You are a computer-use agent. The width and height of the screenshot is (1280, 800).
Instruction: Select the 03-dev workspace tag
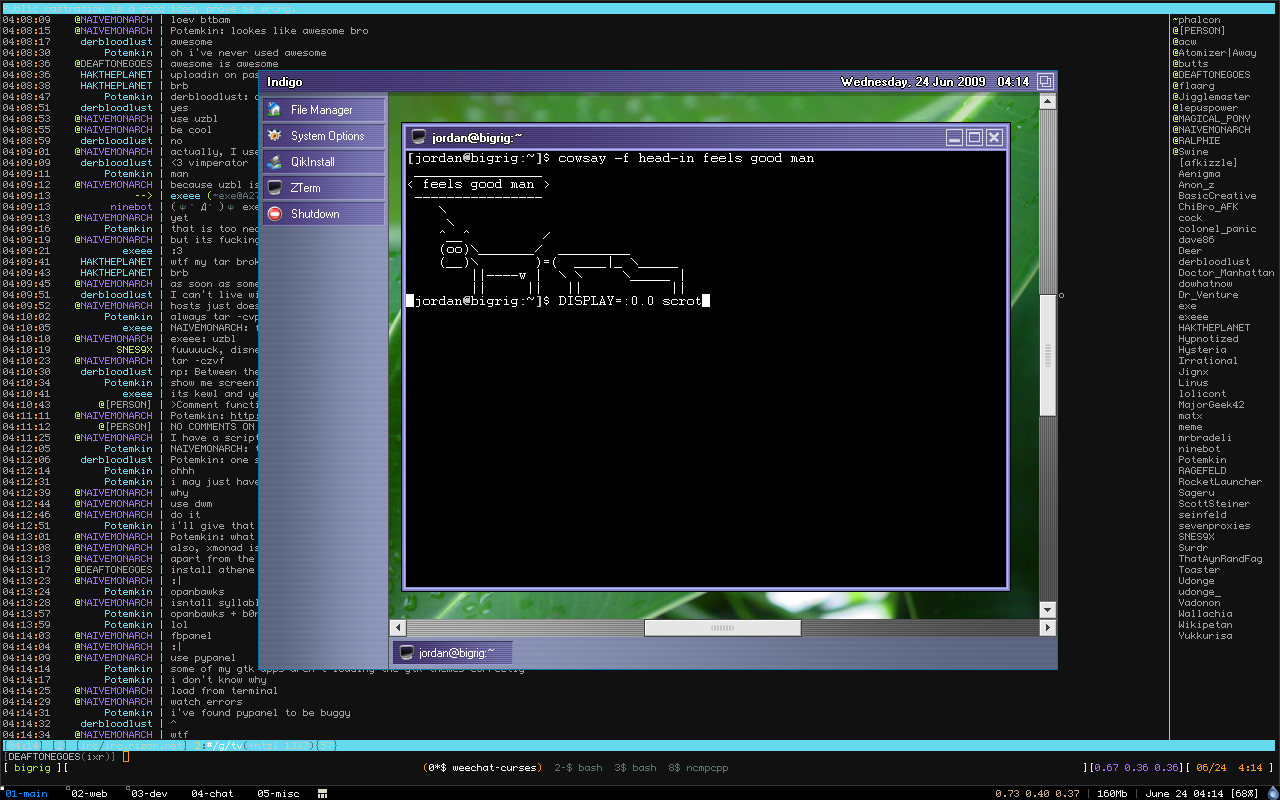[149, 794]
